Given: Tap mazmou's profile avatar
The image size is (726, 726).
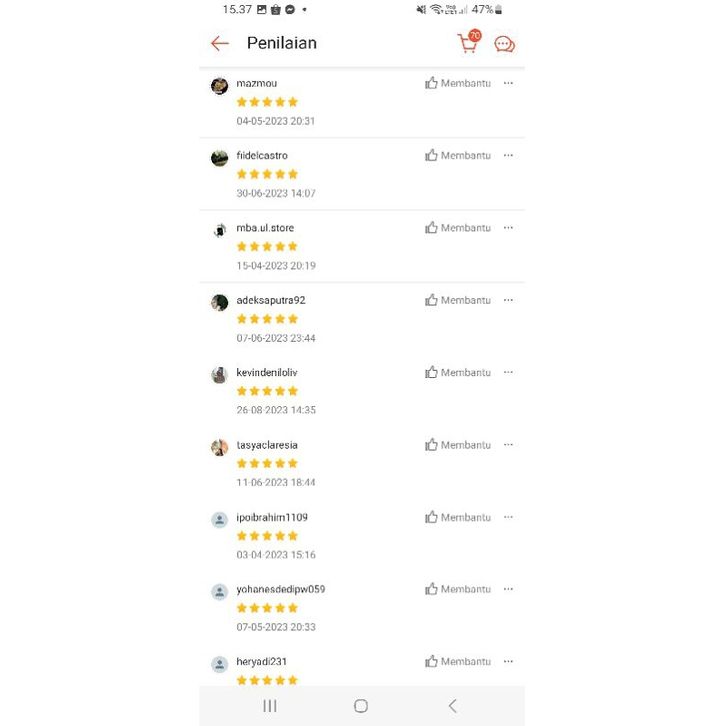Looking at the screenshot, I should [x=220, y=86].
